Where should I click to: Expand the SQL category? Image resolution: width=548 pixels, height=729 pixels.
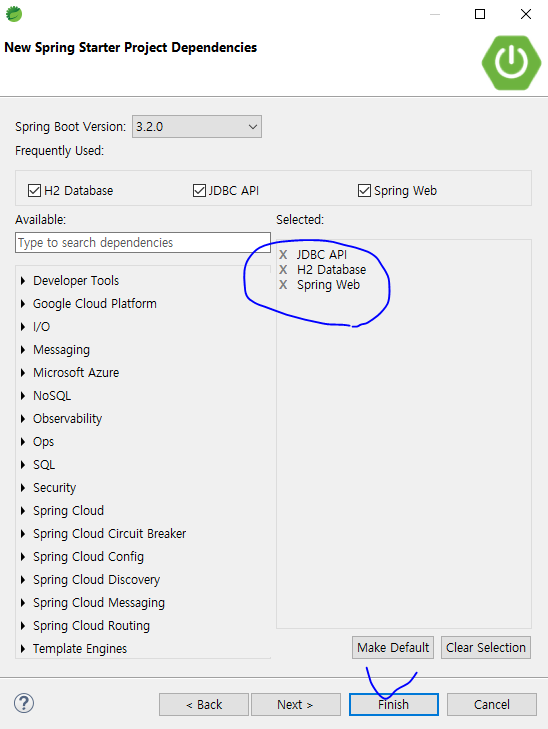pyautogui.click(x=23, y=464)
